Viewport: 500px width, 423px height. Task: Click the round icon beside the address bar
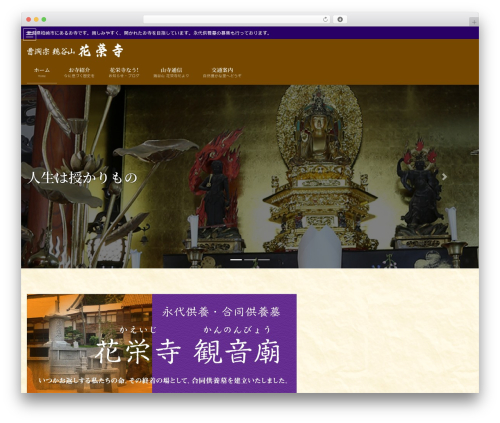(340, 19)
